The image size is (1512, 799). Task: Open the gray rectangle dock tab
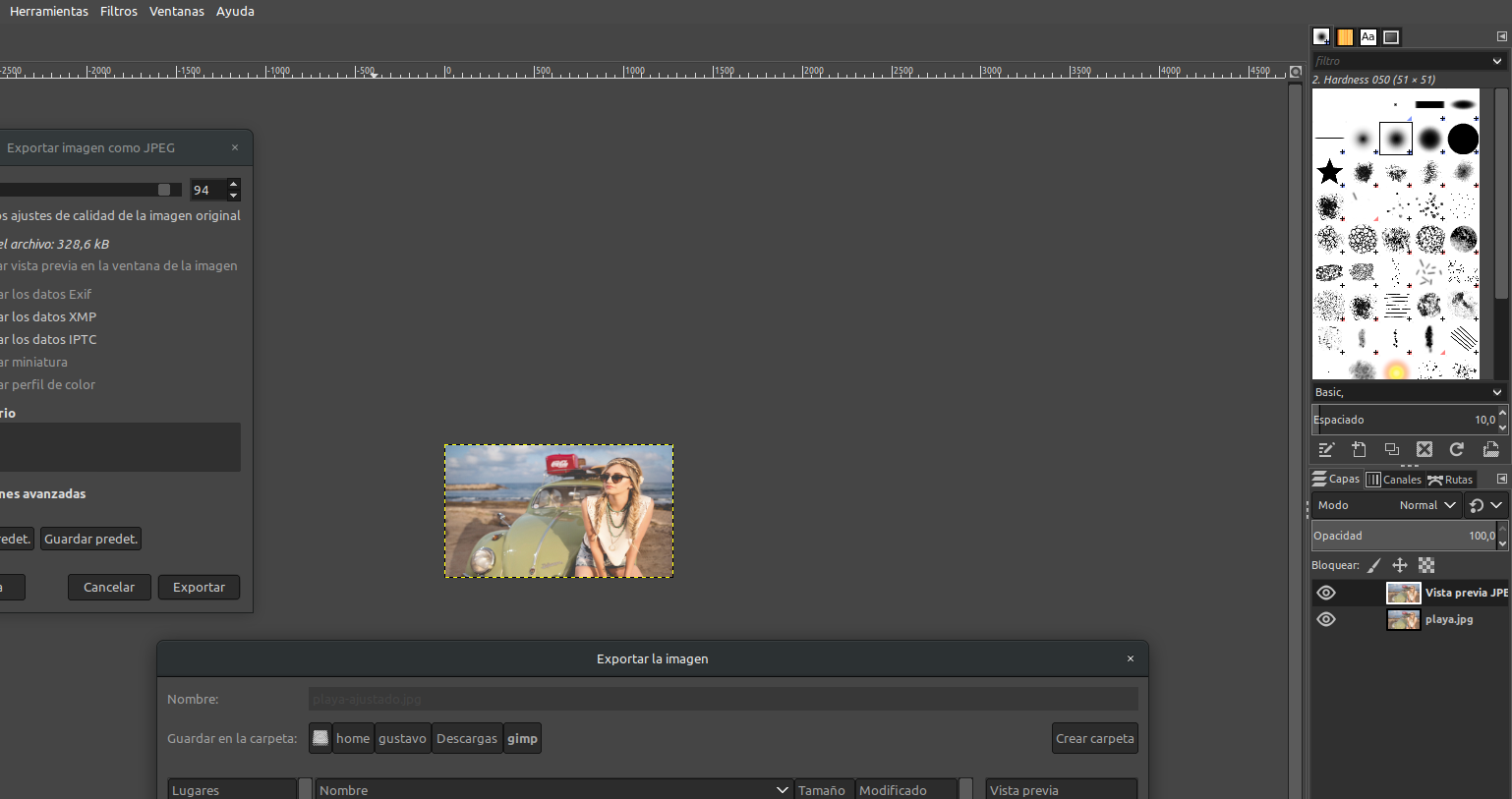[1391, 37]
